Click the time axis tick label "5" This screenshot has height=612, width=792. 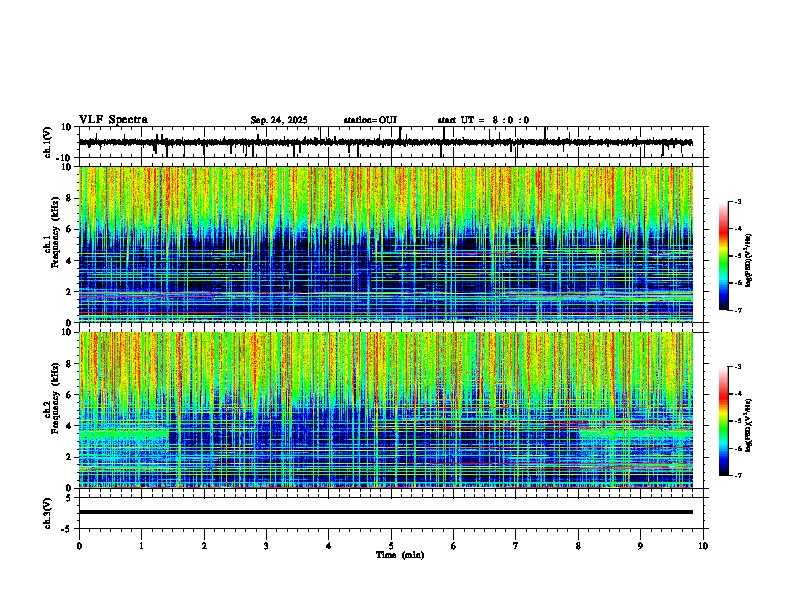click(x=391, y=546)
